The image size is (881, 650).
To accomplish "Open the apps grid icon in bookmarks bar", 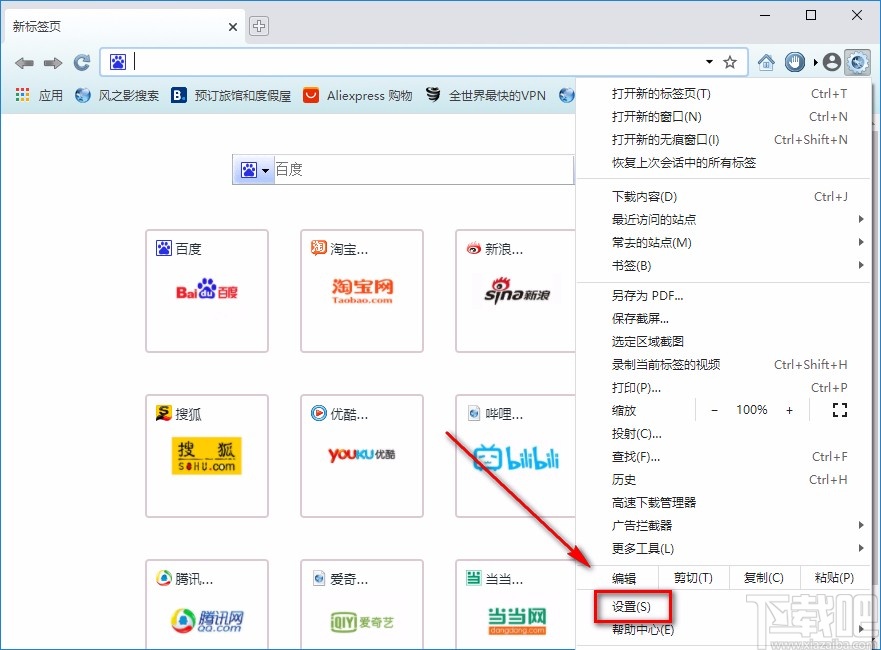I will coord(22,95).
